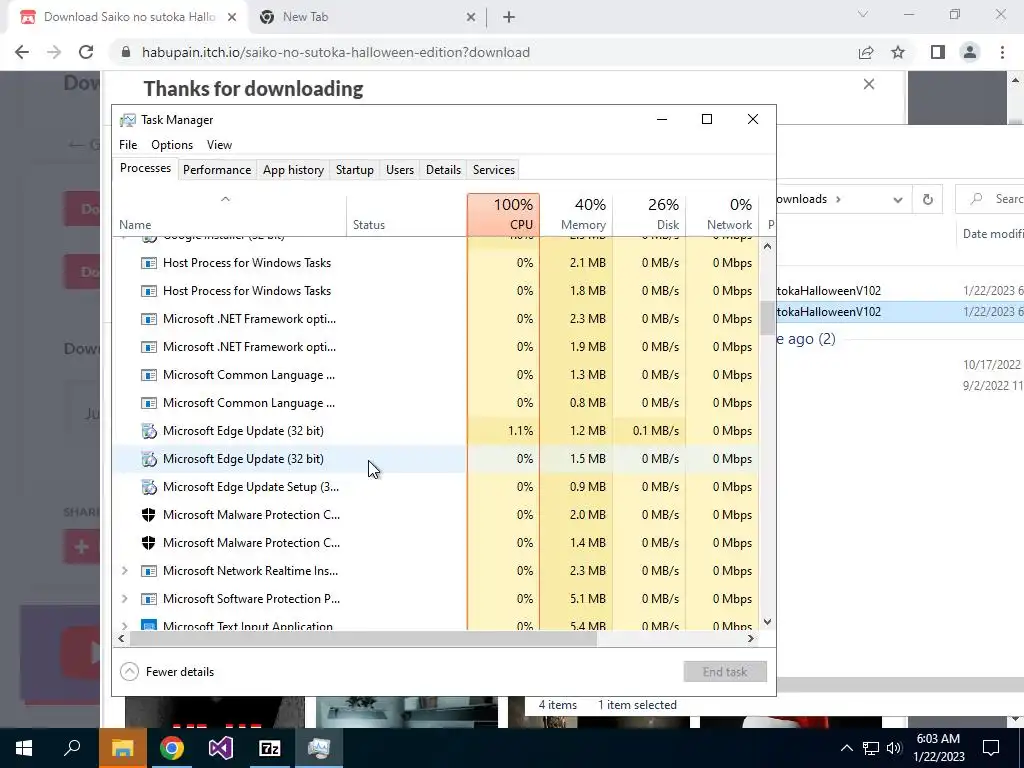Click the process list scroll down arrow
This screenshot has height=768, width=1024.
pos(767,622)
